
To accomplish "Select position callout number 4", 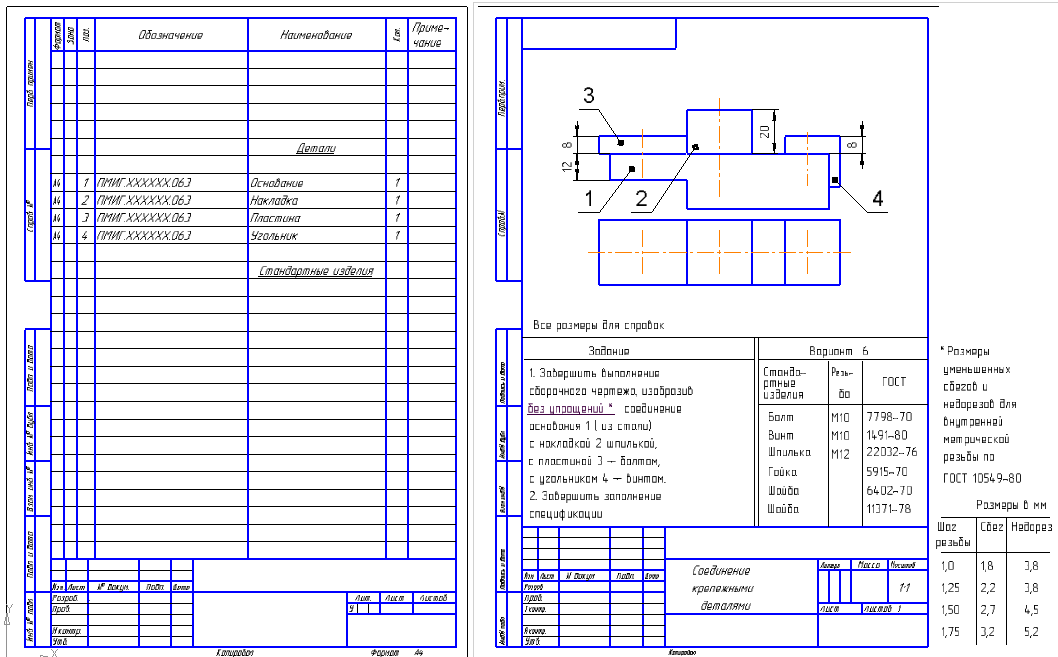I will click(877, 199).
